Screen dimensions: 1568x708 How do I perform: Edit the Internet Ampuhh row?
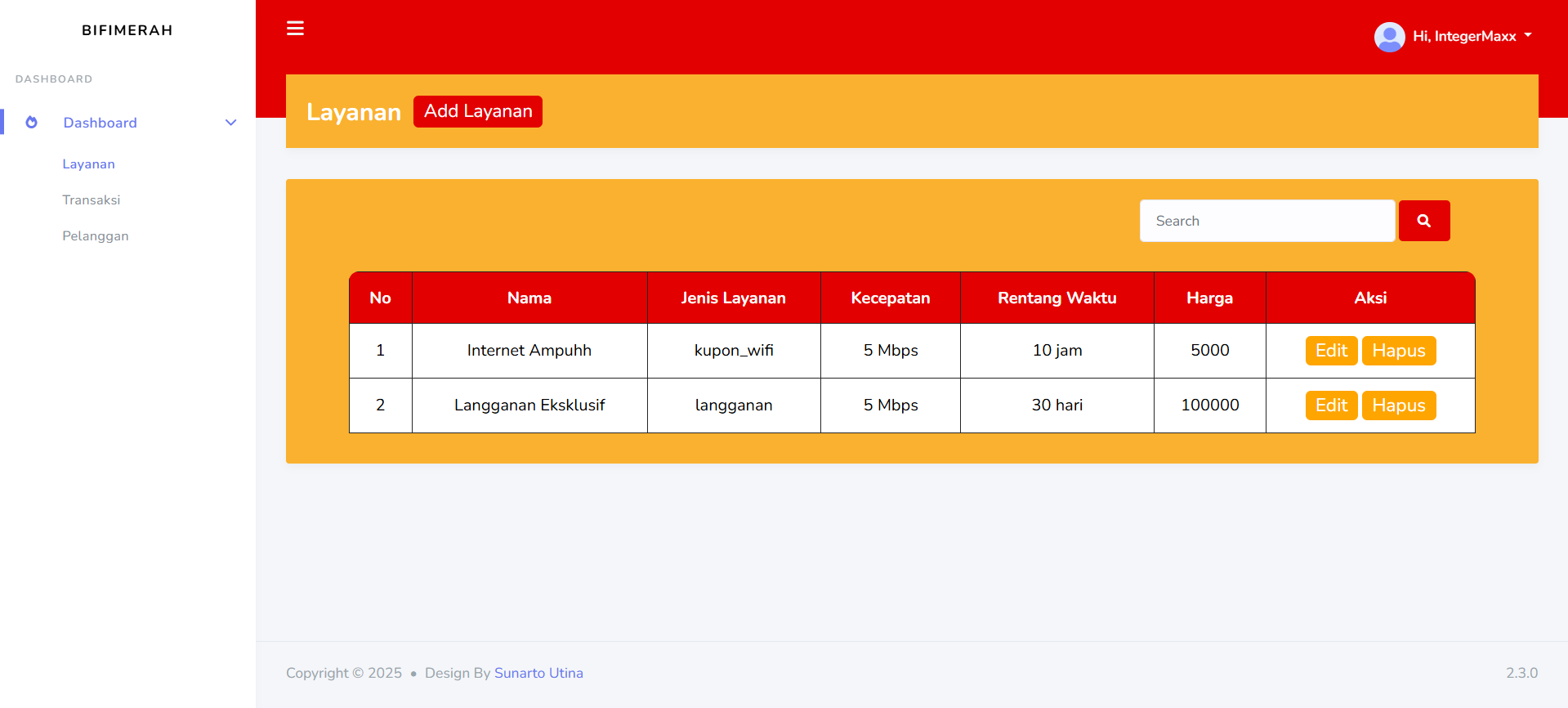[1330, 351]
